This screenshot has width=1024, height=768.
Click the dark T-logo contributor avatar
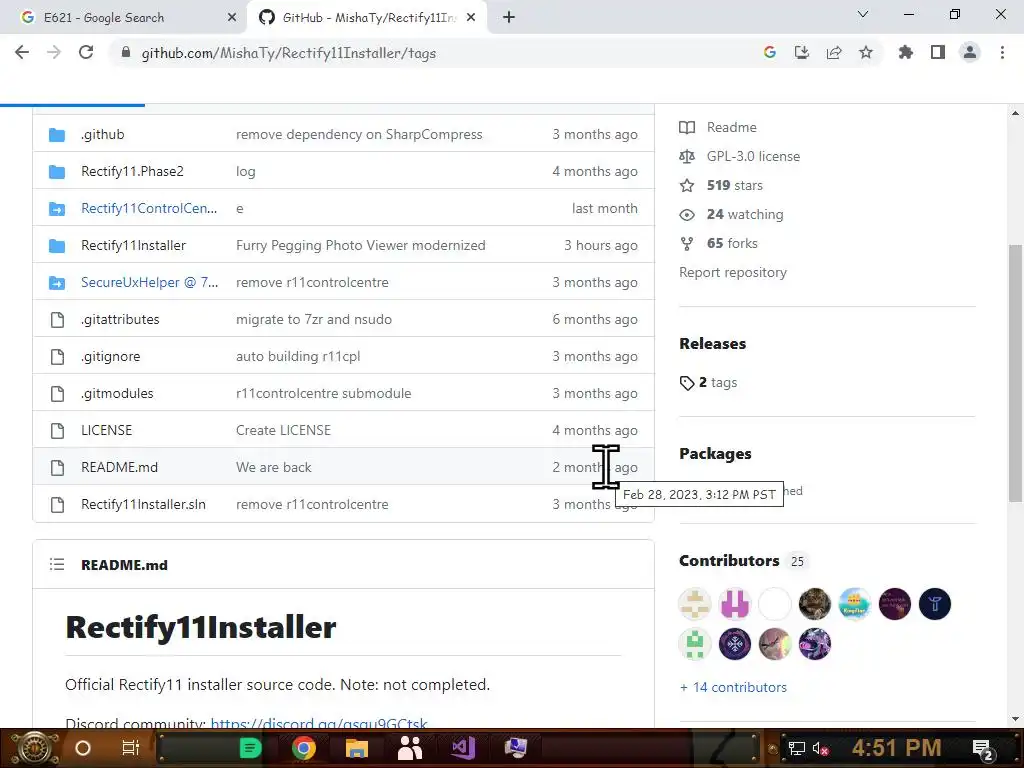935,604
